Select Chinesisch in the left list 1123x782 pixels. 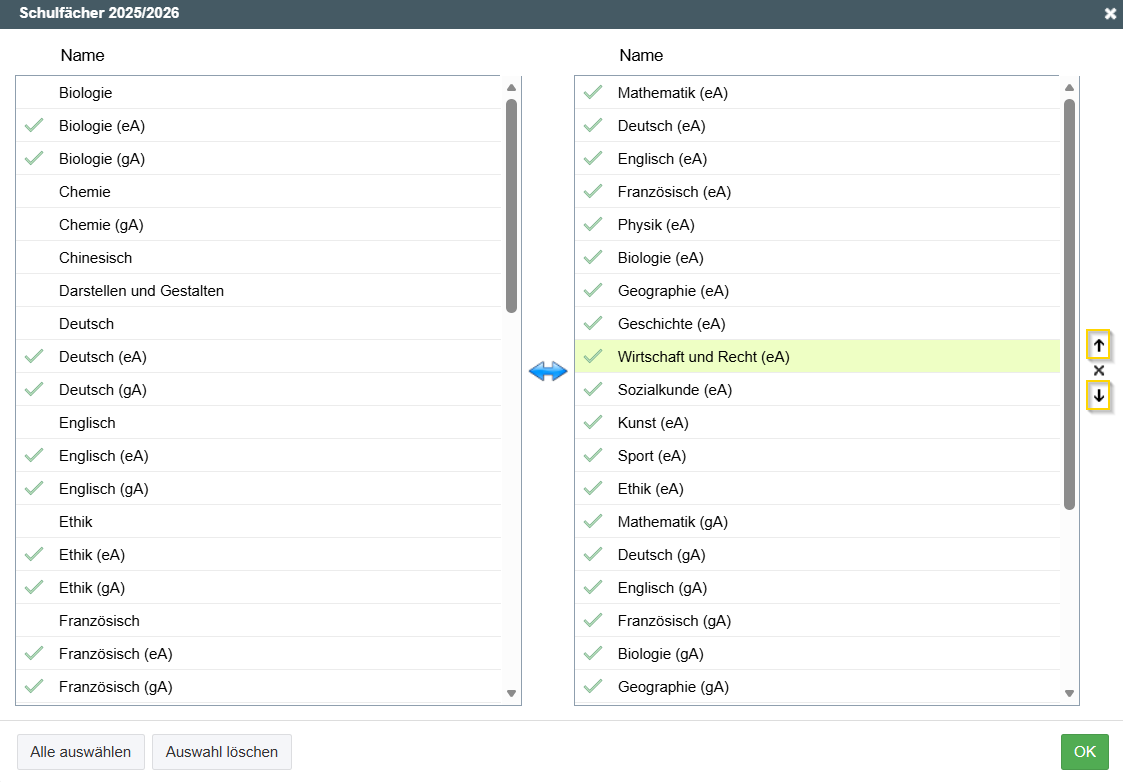(95, 258)
